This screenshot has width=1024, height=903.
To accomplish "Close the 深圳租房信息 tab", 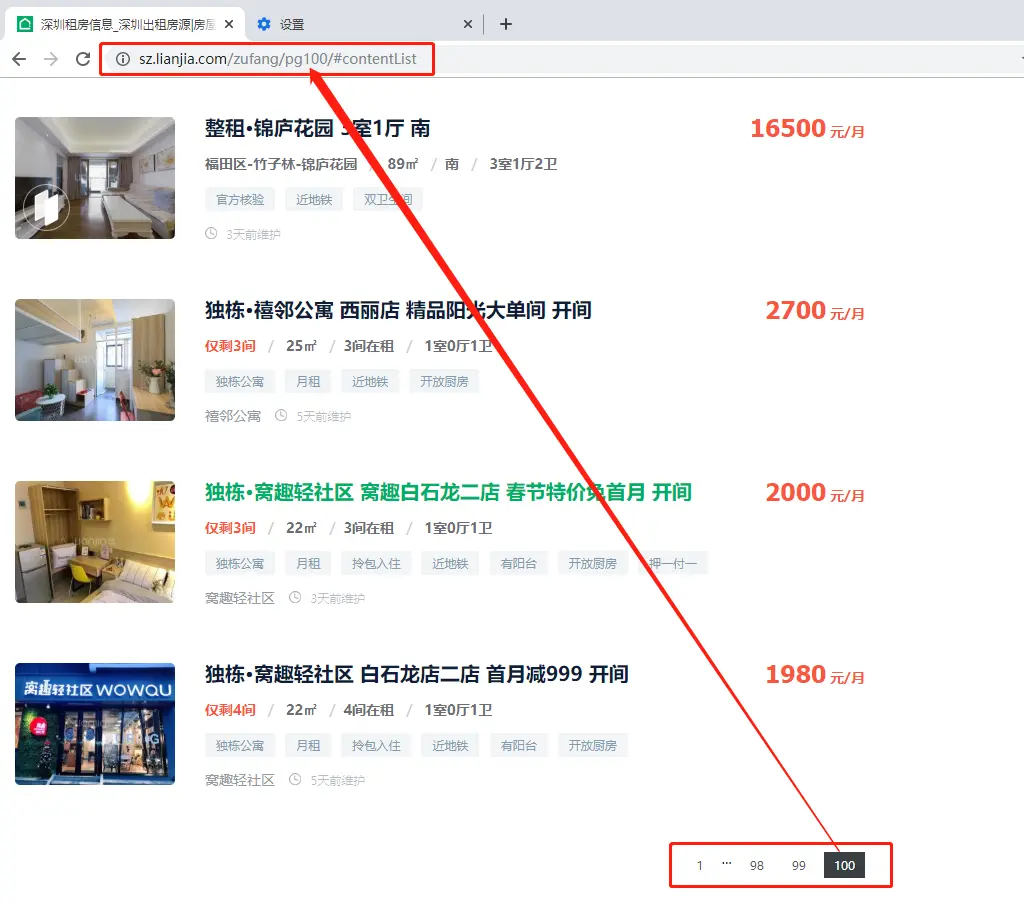I will 229,24.
